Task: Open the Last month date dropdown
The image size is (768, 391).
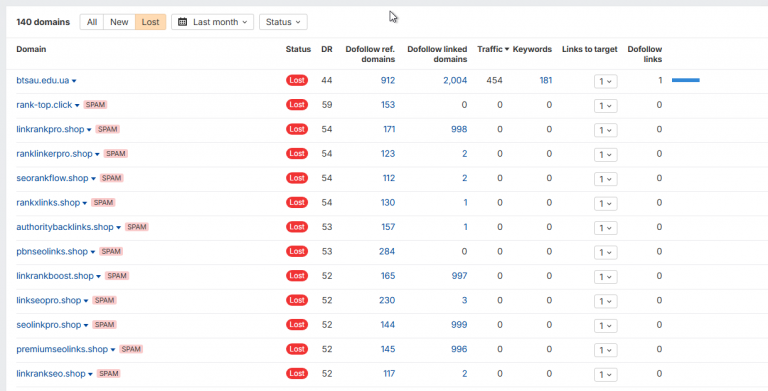Action: click(x=213, y=22)
